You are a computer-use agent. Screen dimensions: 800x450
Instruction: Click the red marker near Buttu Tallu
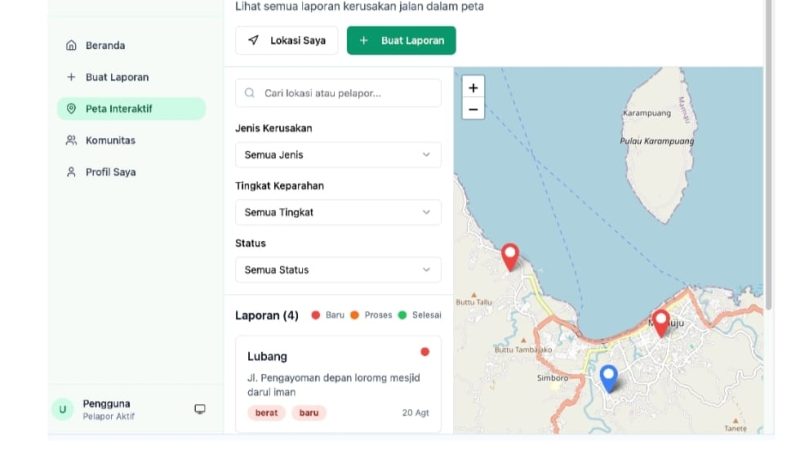click(x=510, y=257)
